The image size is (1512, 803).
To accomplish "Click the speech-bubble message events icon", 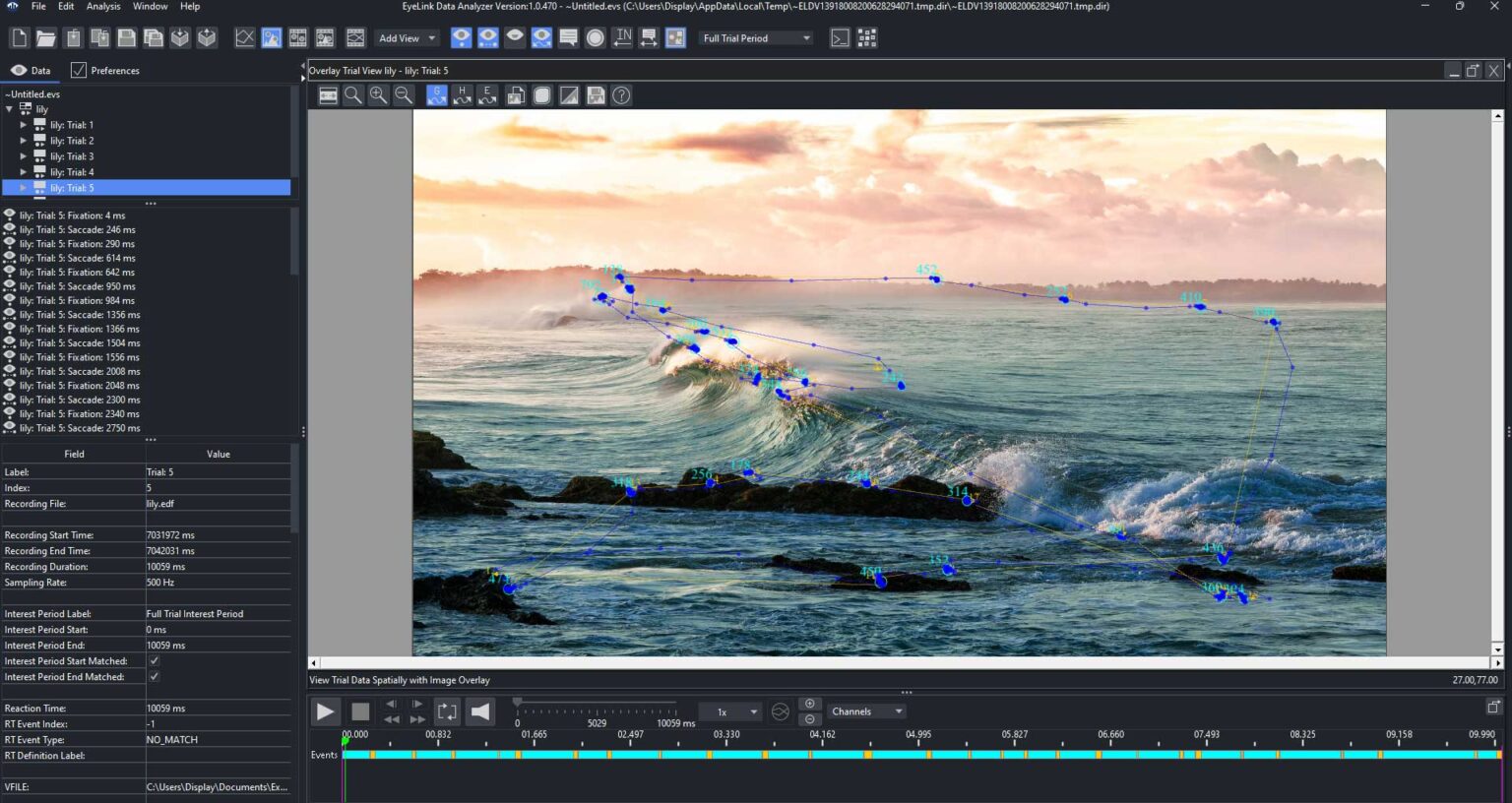I will (x=568, y=38).
